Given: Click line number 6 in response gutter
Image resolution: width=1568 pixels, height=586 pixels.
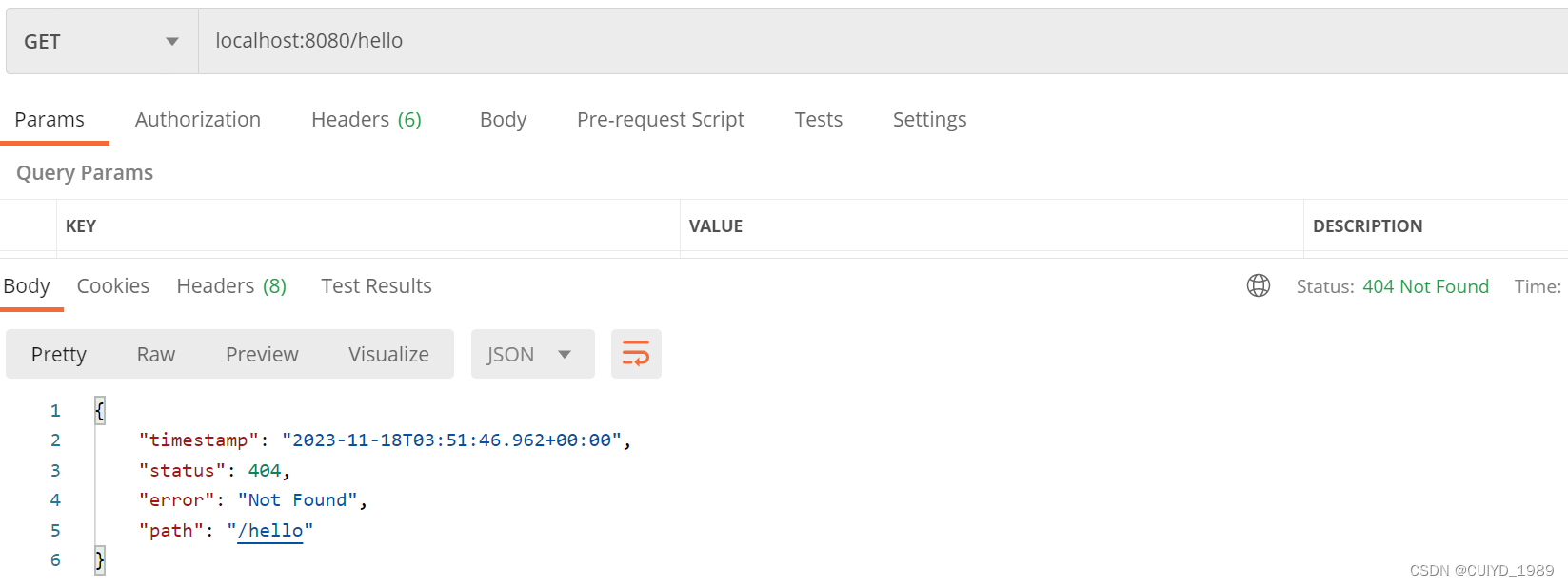Looking at the screenshot, I should point(55,560).
